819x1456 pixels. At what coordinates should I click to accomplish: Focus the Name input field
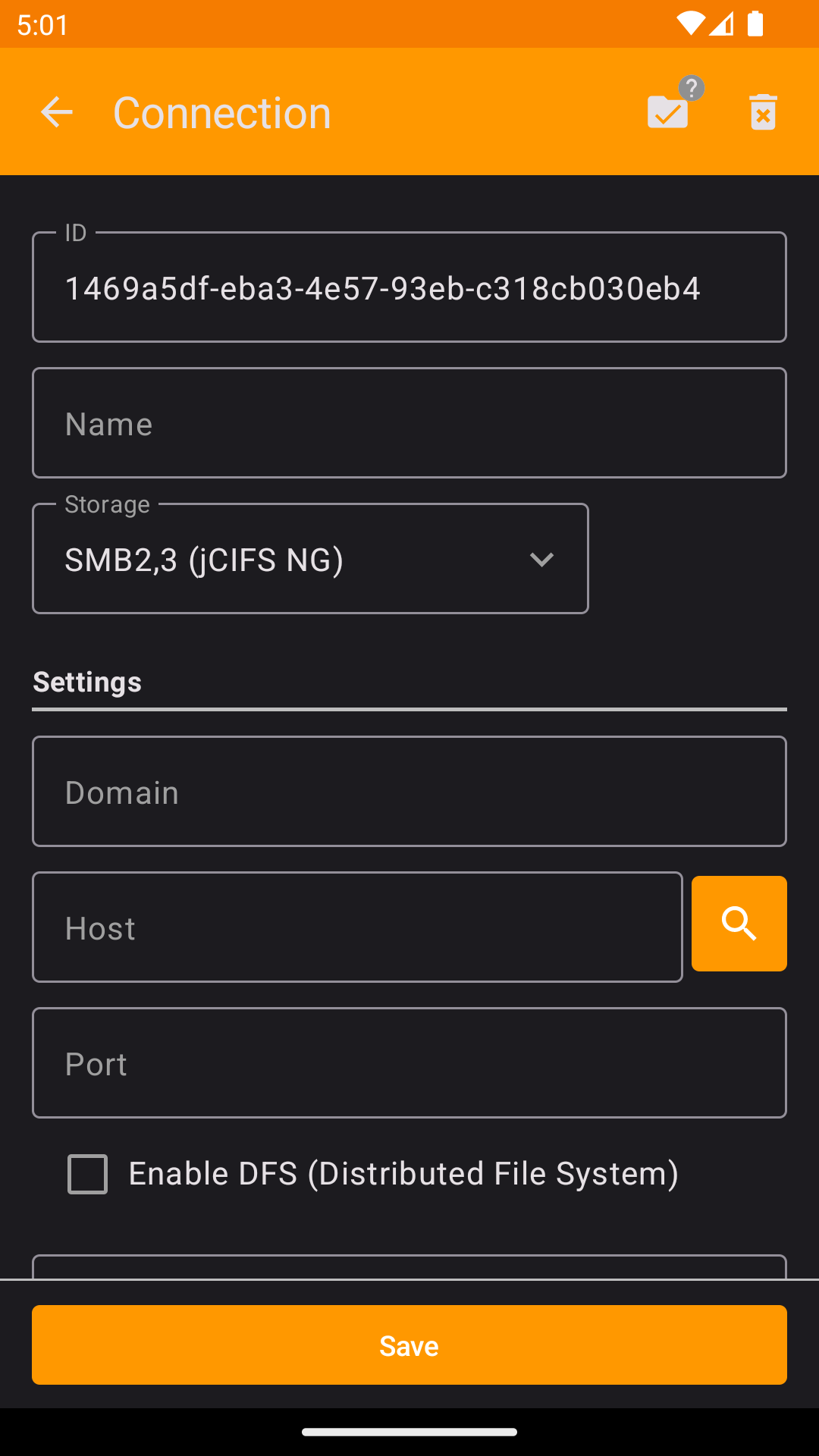[409, 423]
